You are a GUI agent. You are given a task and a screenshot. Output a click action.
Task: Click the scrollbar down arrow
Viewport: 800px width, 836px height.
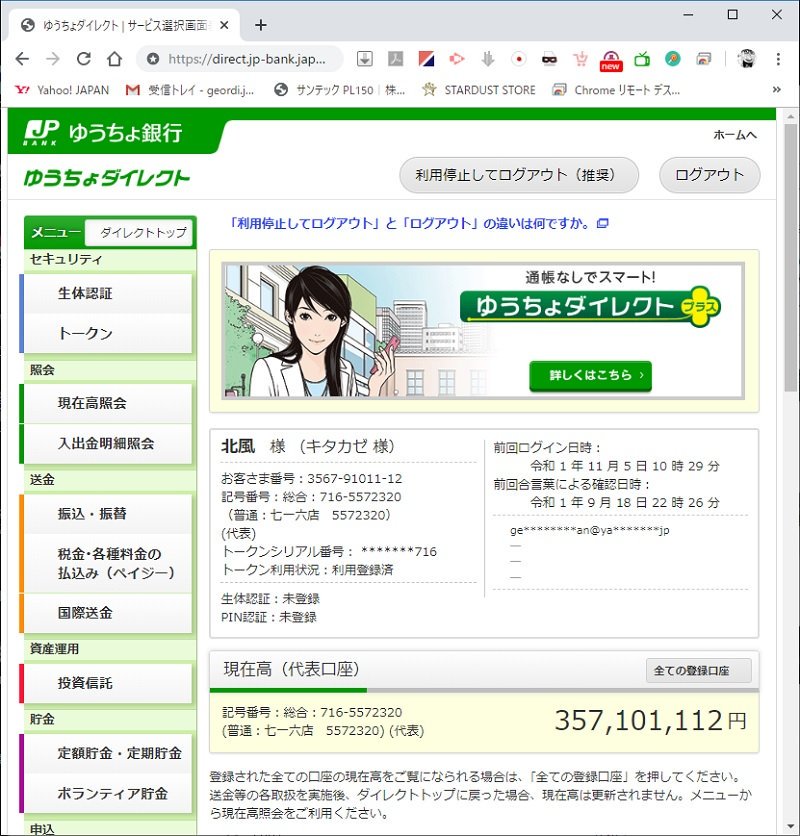pos(791,828)
